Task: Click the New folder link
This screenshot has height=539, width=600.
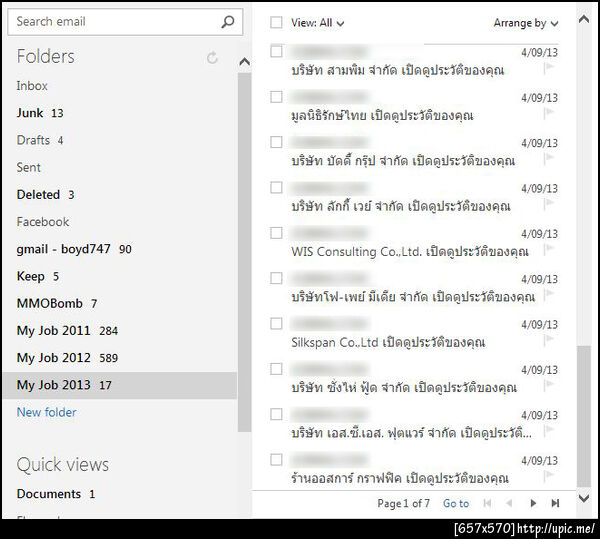Action: [46, 412]
